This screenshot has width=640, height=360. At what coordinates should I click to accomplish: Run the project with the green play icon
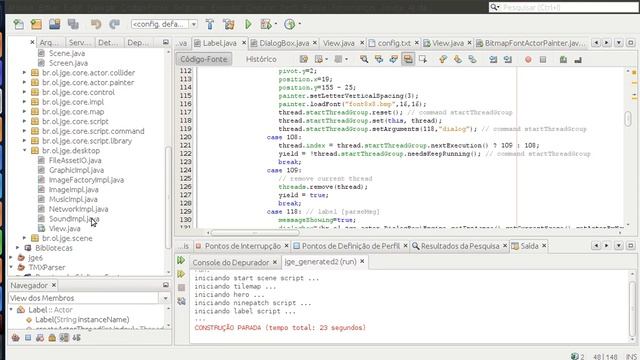point(248,24)
